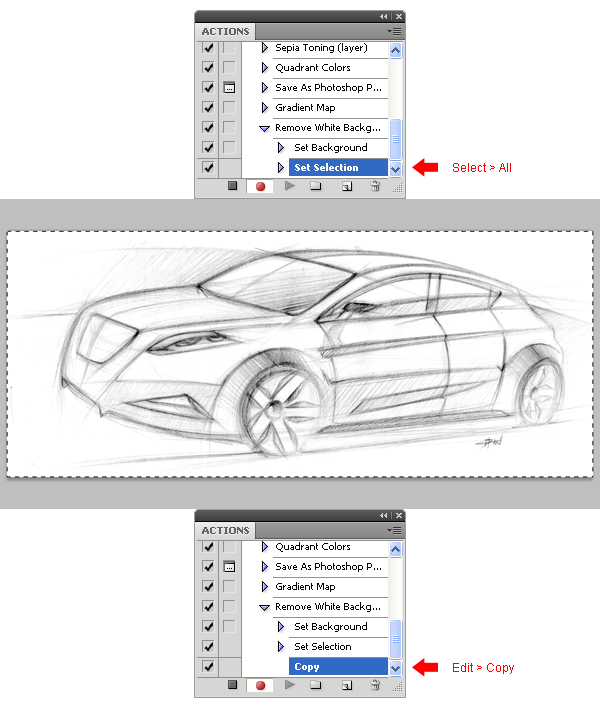Expand highlighted Set Selection step in top panel
The image size is (600, 708).
280,168
